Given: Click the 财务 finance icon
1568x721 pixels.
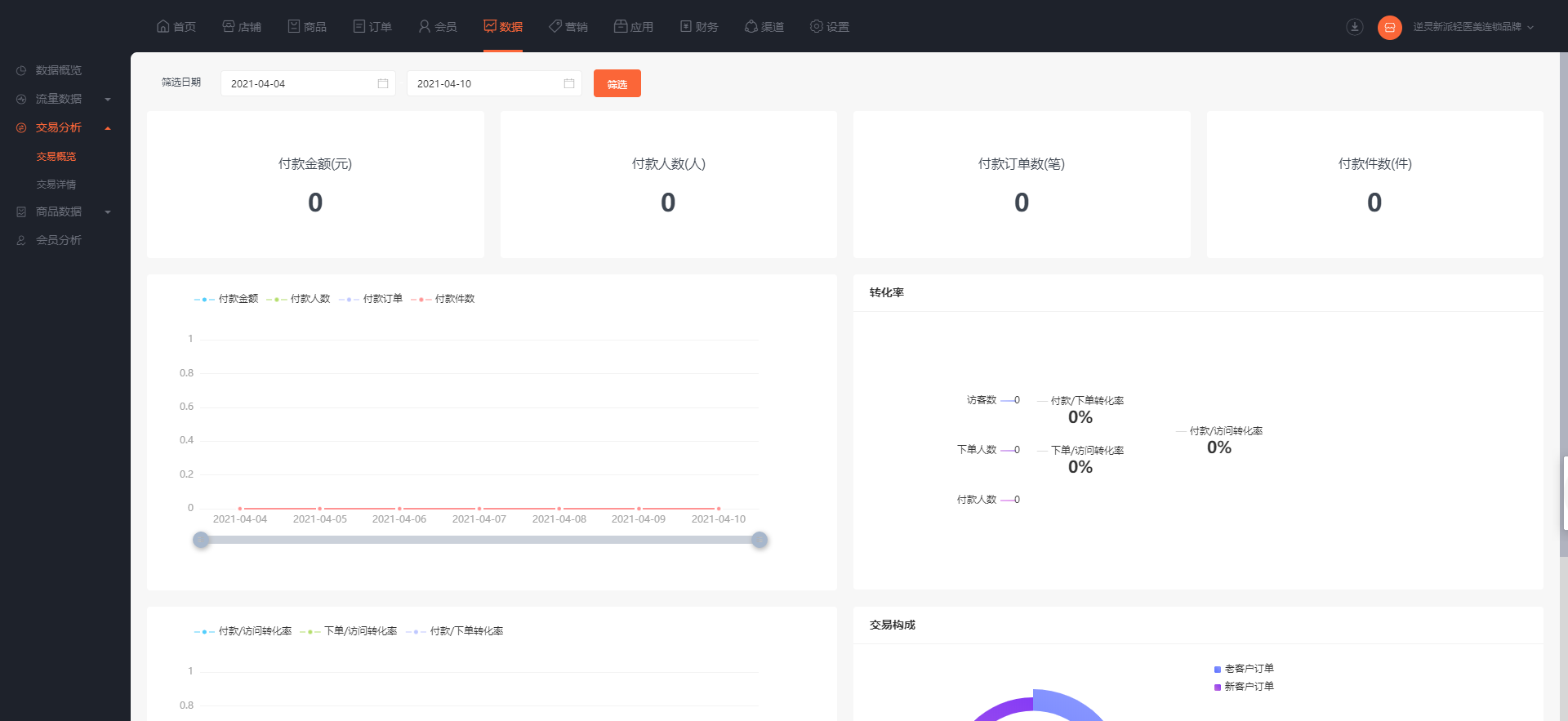Looking at the screenshot, I should click(x=685, y=26).
